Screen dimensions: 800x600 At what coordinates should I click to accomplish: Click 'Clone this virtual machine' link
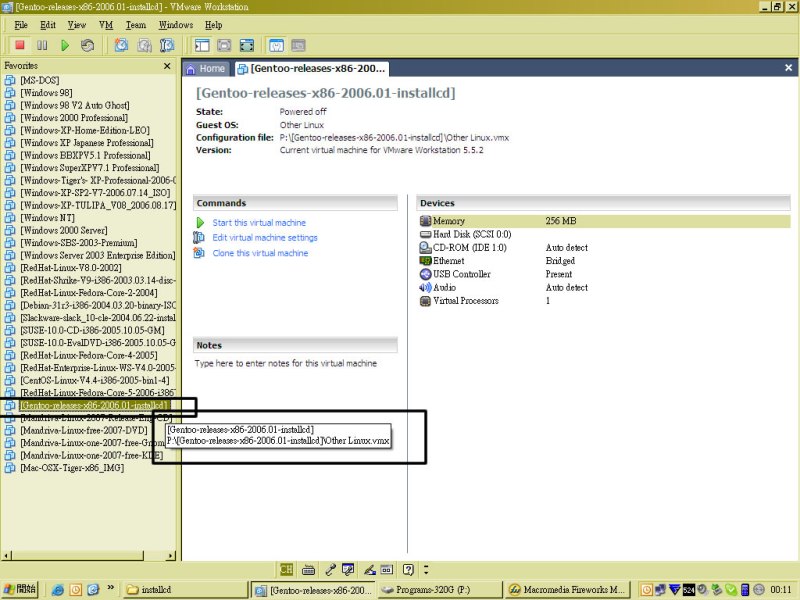(260, 253)
